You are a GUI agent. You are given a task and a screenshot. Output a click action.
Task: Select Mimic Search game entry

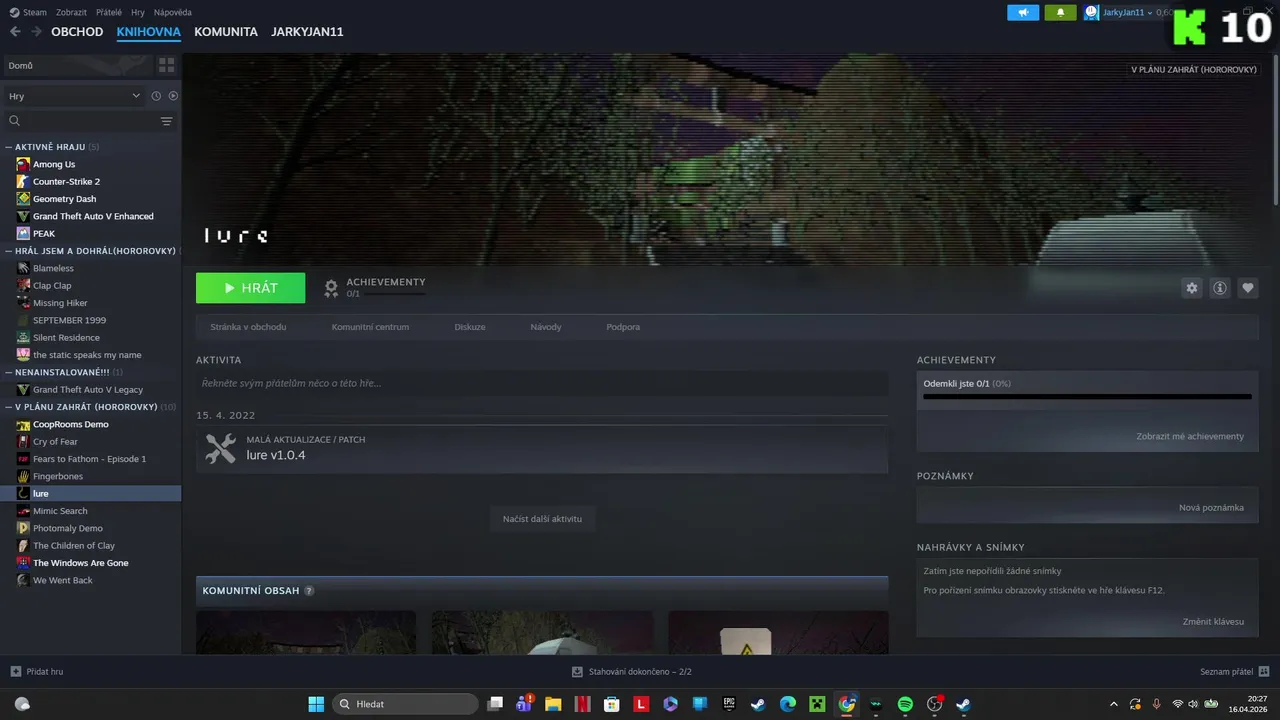pyautogui.click(x=60, y=511)
